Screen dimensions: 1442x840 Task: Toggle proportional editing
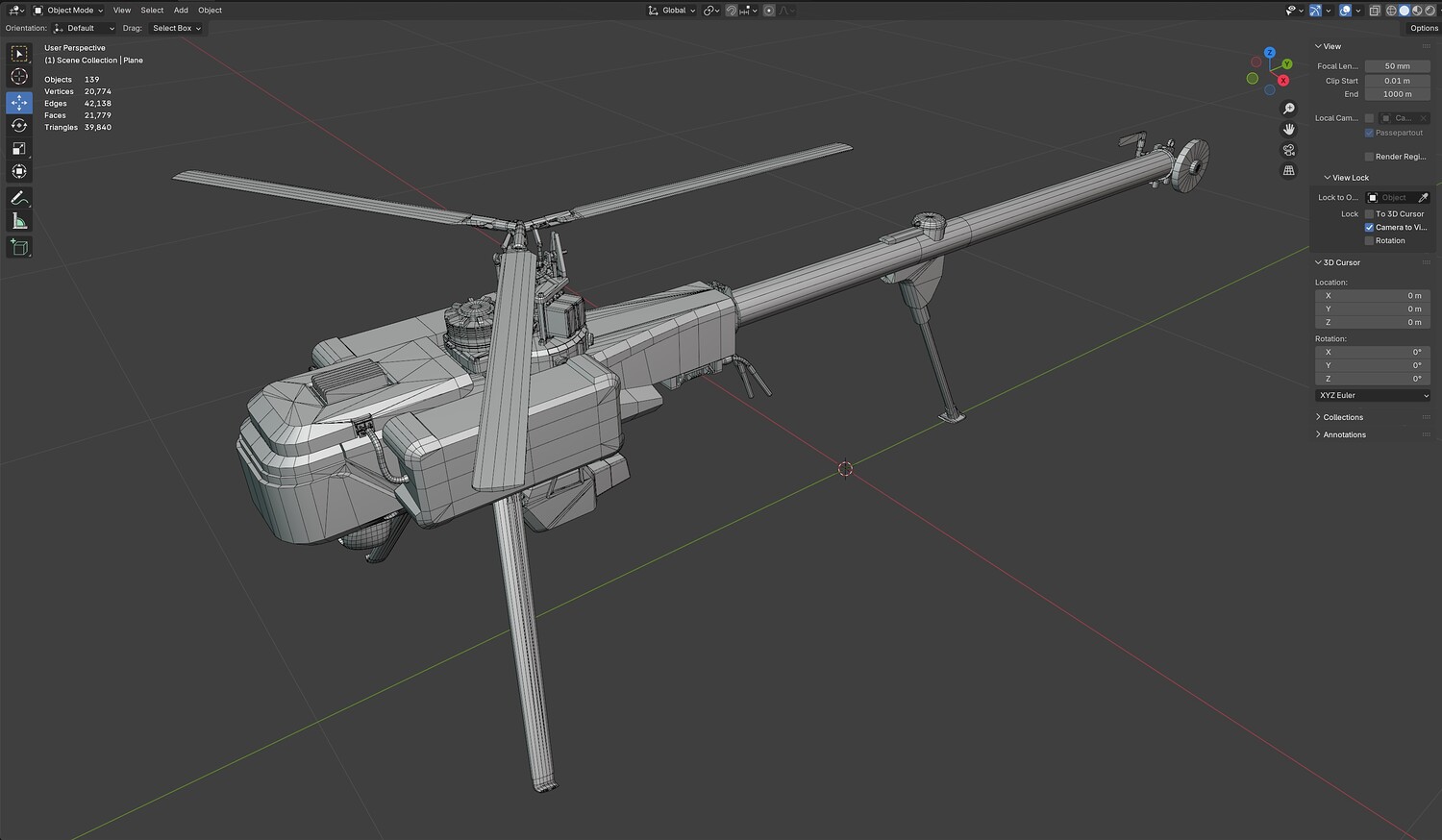click(x=769, y=11)
